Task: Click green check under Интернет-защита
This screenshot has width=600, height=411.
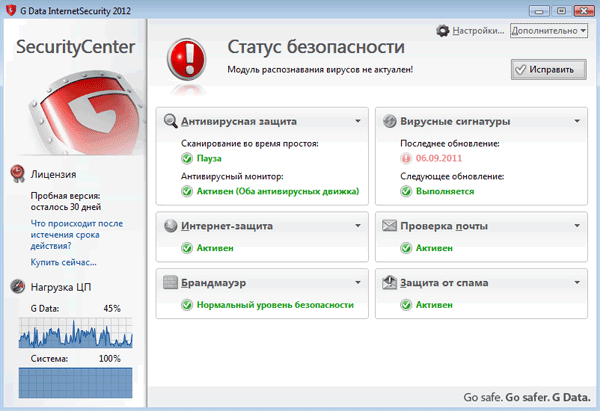Action: 187,248
